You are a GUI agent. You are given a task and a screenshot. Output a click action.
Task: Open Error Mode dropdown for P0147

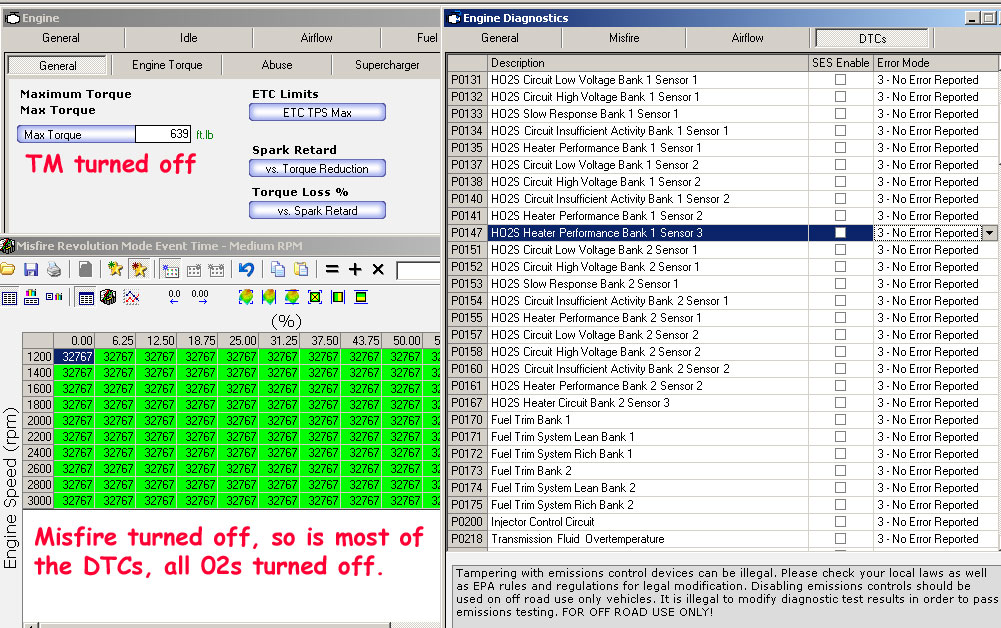click(x=990, y=233)
